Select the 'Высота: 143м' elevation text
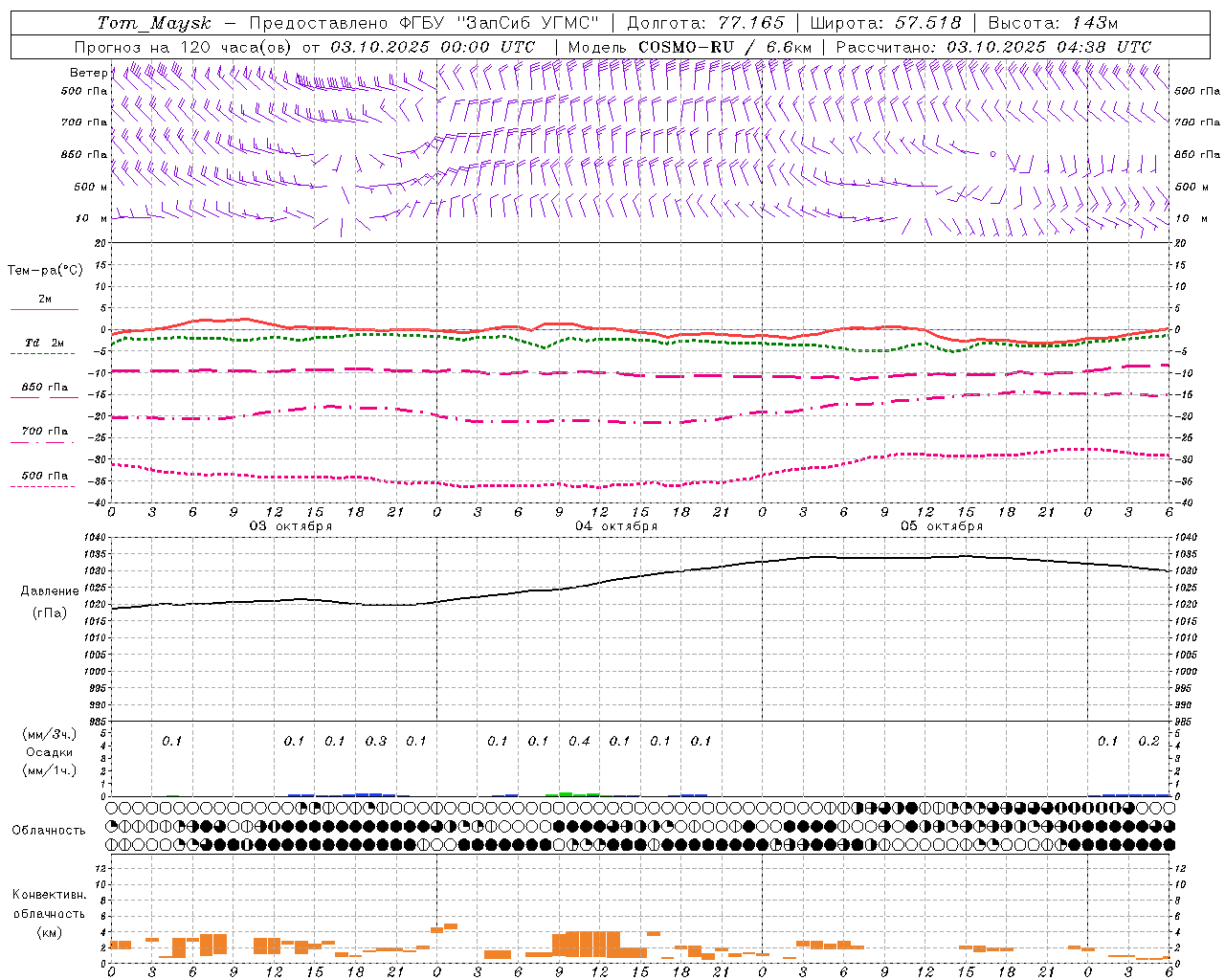1225x980 pixels. tap(1053, 23)
